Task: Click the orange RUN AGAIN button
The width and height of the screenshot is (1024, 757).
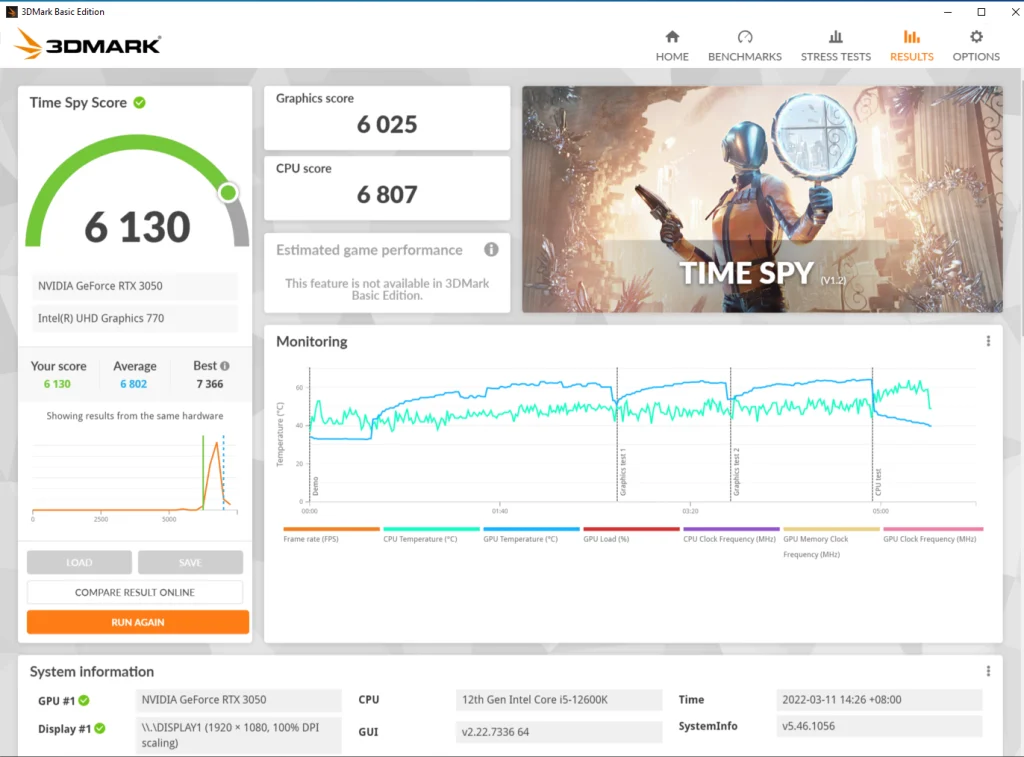Action: 138,622
